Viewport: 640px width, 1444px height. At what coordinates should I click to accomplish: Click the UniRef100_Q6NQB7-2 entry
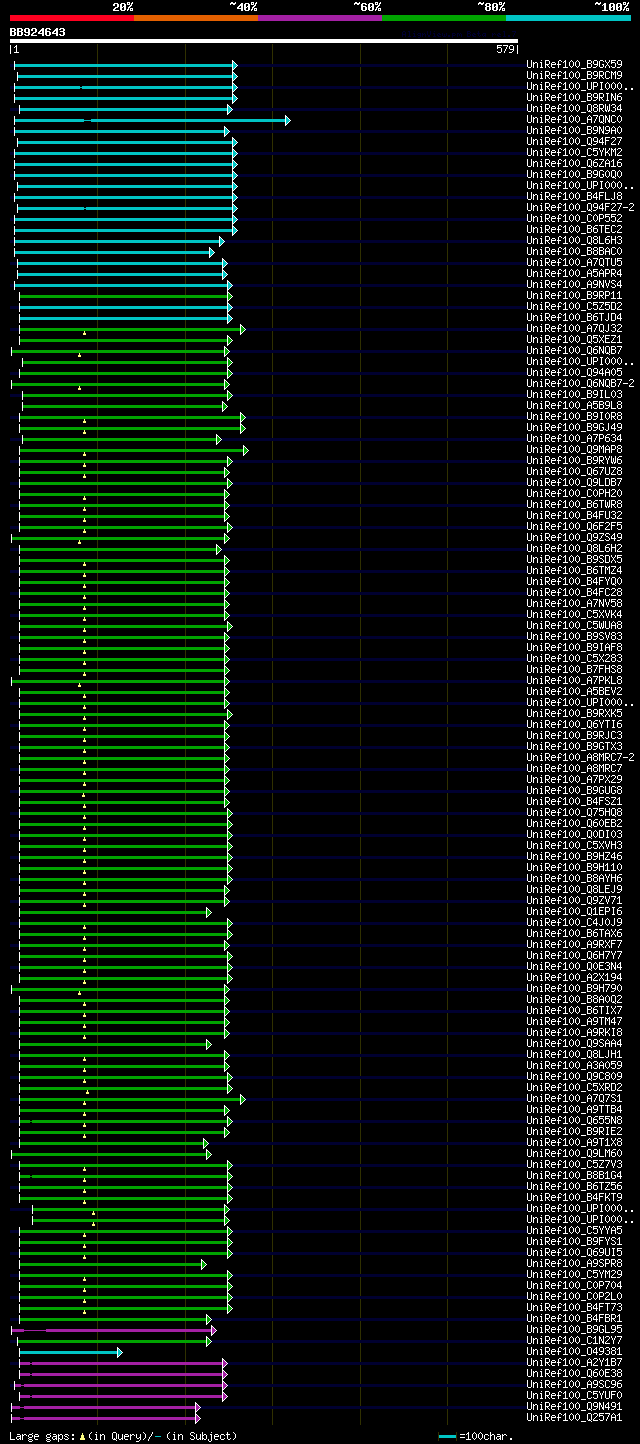pos(581,383)
